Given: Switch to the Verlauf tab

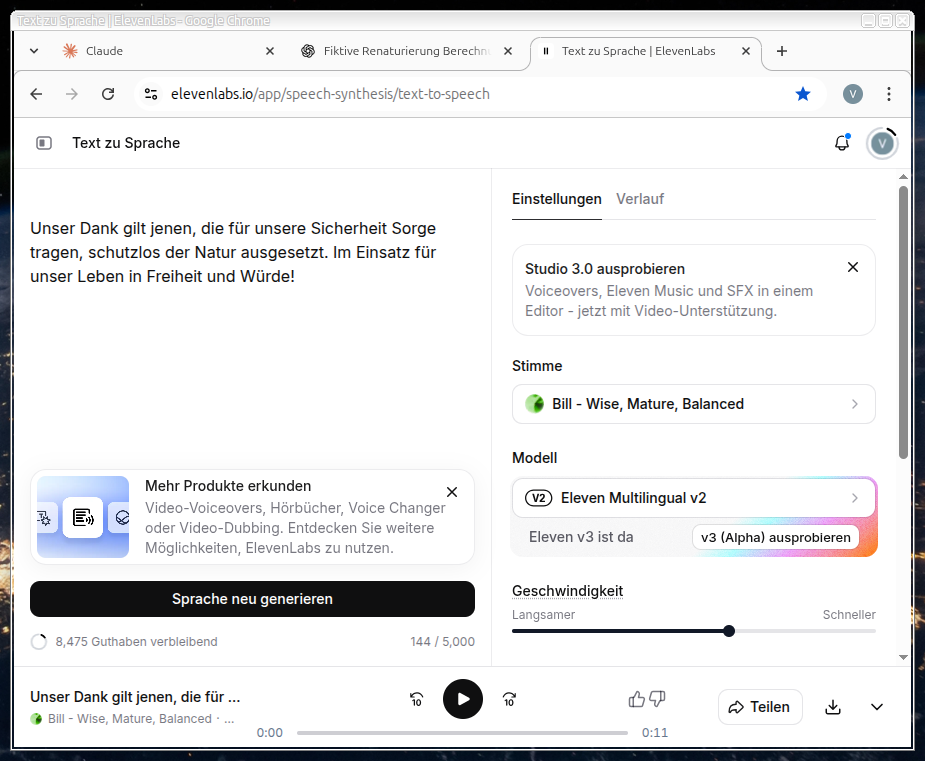Looking at the screenshot, I should 640,199.
